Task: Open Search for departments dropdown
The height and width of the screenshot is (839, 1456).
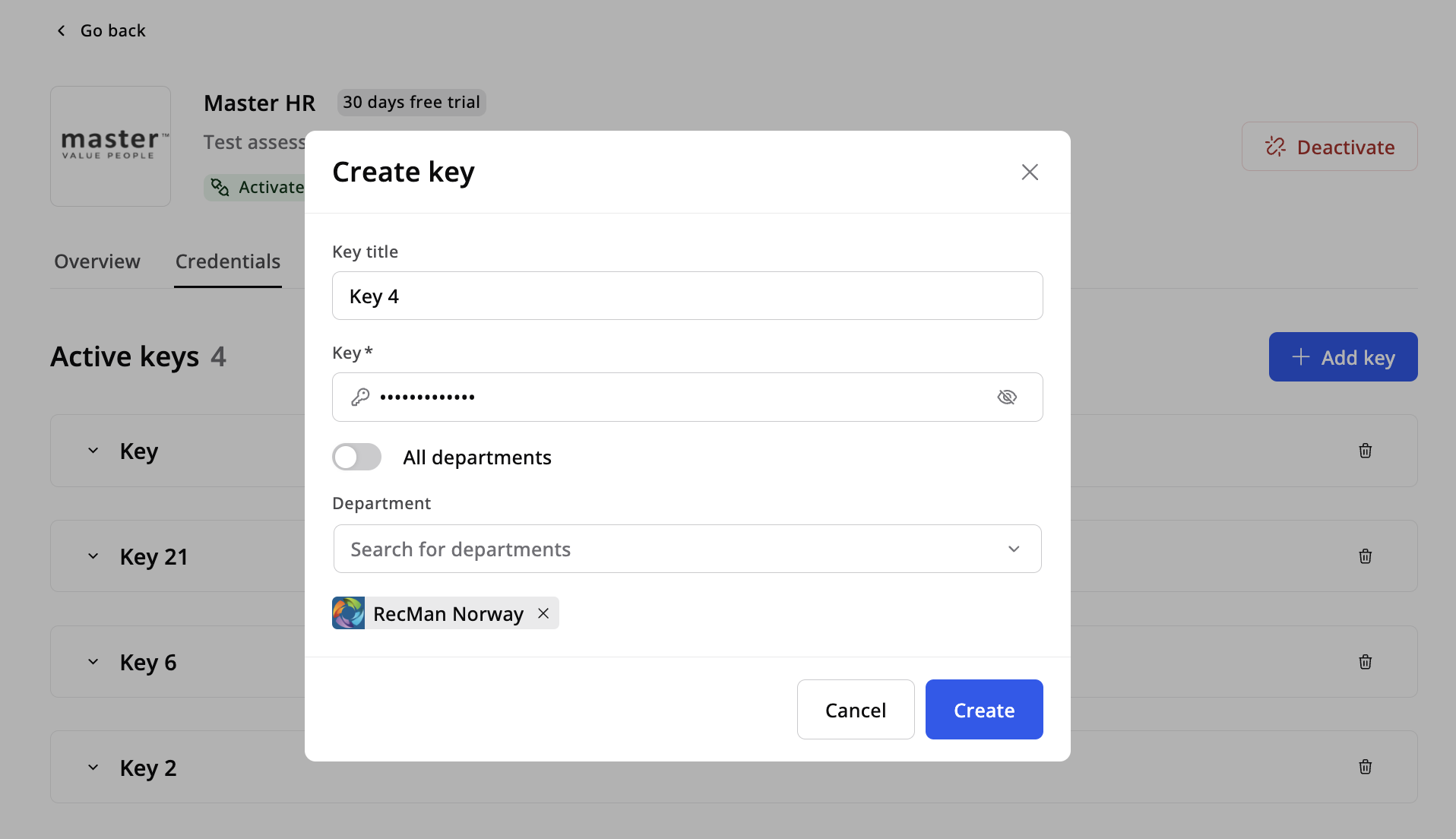Action: pyautogui.click(x=687, y=549)
